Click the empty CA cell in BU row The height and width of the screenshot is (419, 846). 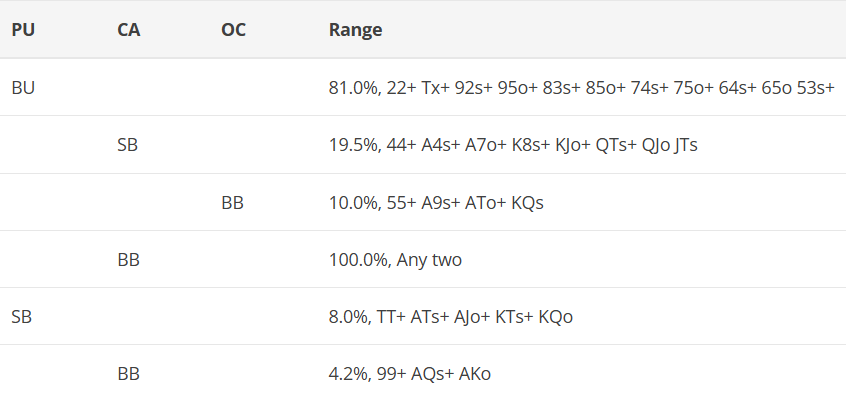point(163,87)
